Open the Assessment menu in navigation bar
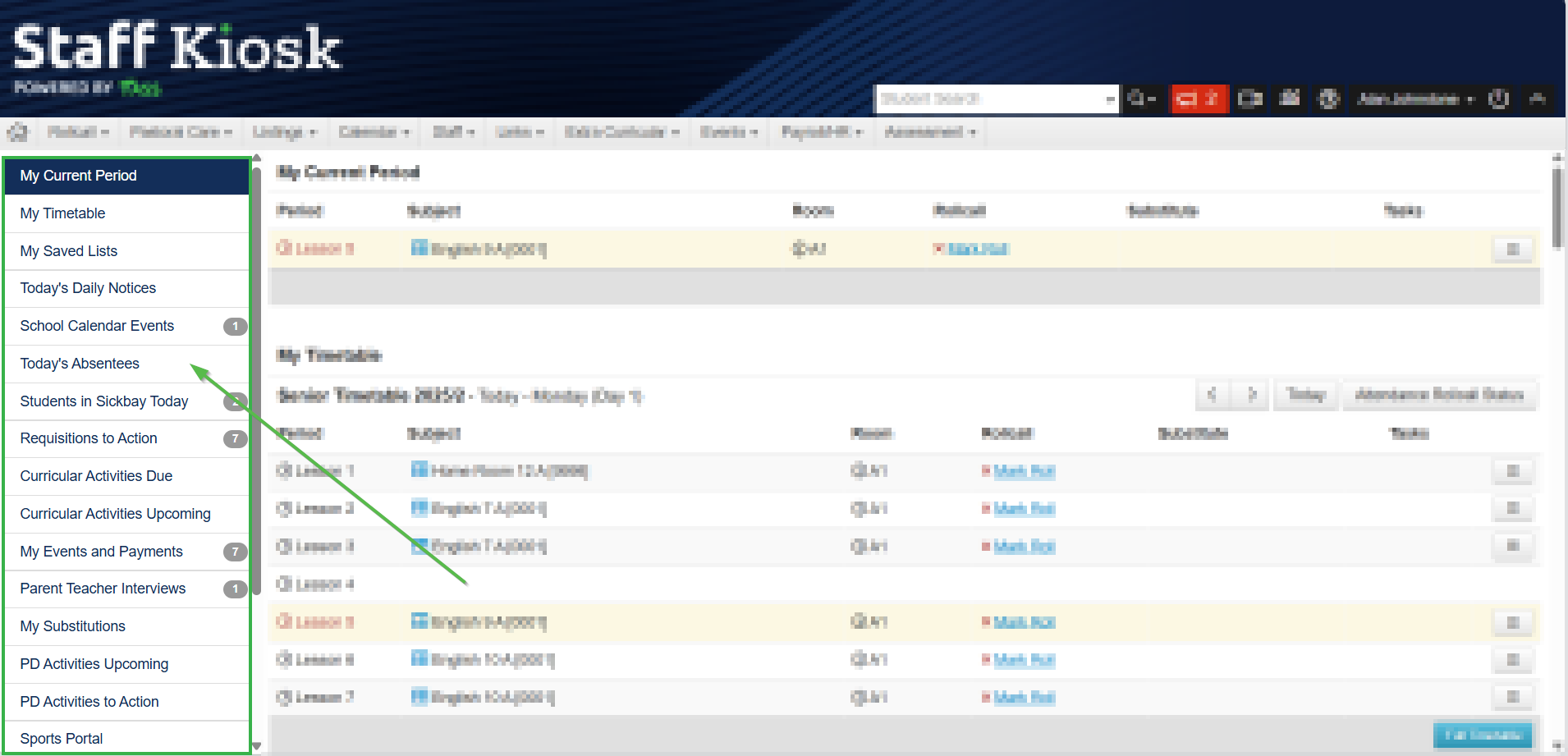This screenshot has height=756, width=1568. click(929, 132)
